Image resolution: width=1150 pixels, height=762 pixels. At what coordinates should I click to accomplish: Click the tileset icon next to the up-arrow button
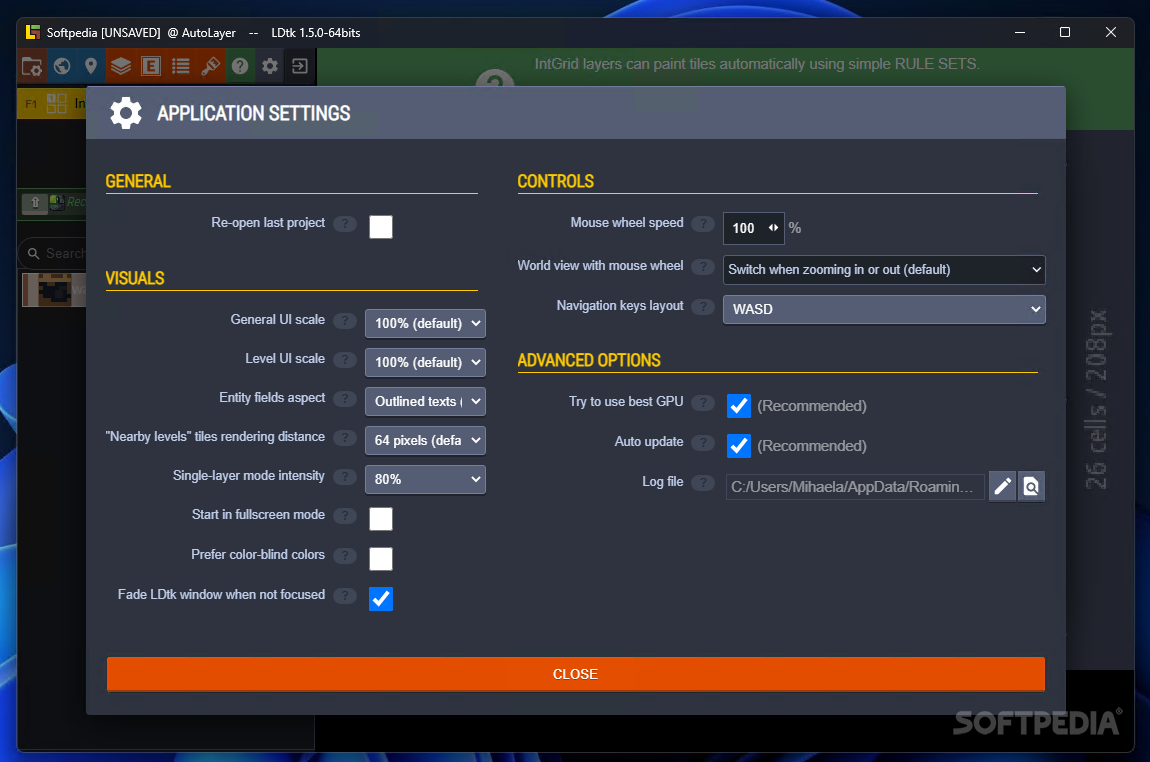(x=57, y=202)
